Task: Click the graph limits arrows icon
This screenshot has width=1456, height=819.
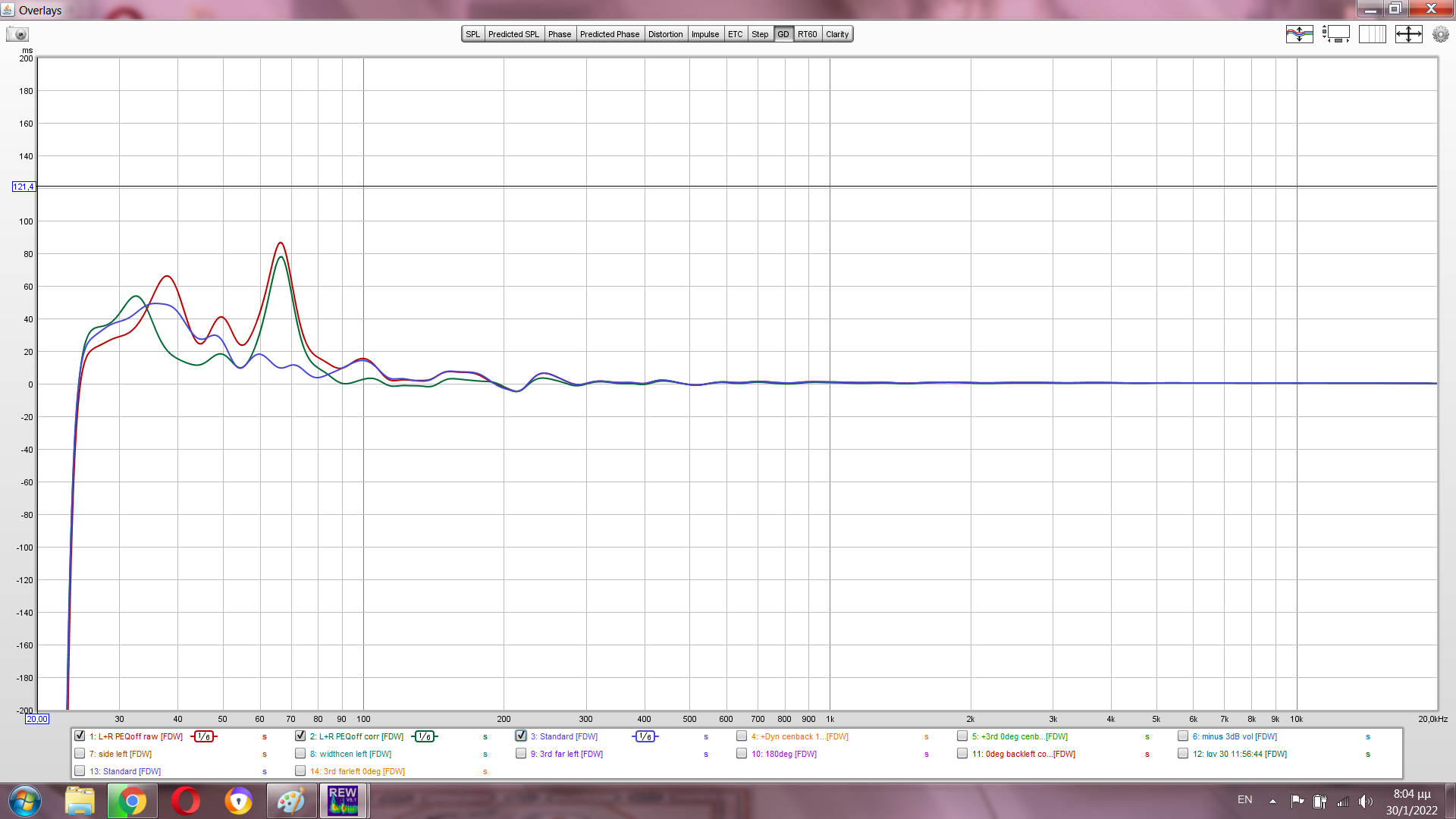Action: [x=1408, y=34]
